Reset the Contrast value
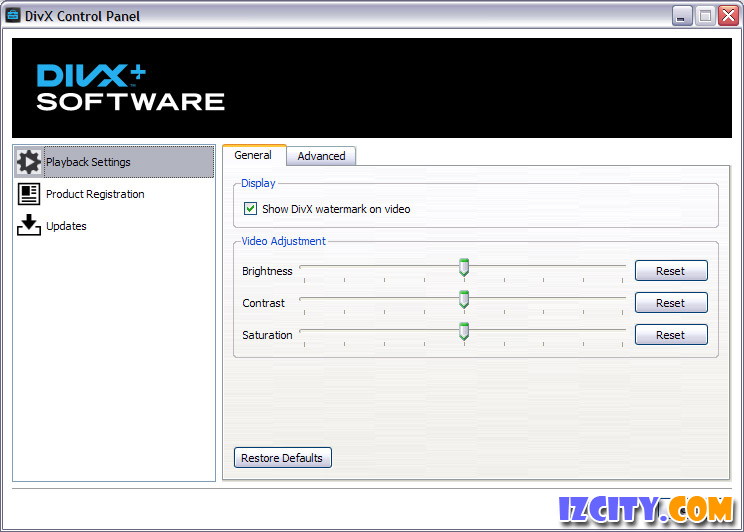 click(x=671, y=302)
